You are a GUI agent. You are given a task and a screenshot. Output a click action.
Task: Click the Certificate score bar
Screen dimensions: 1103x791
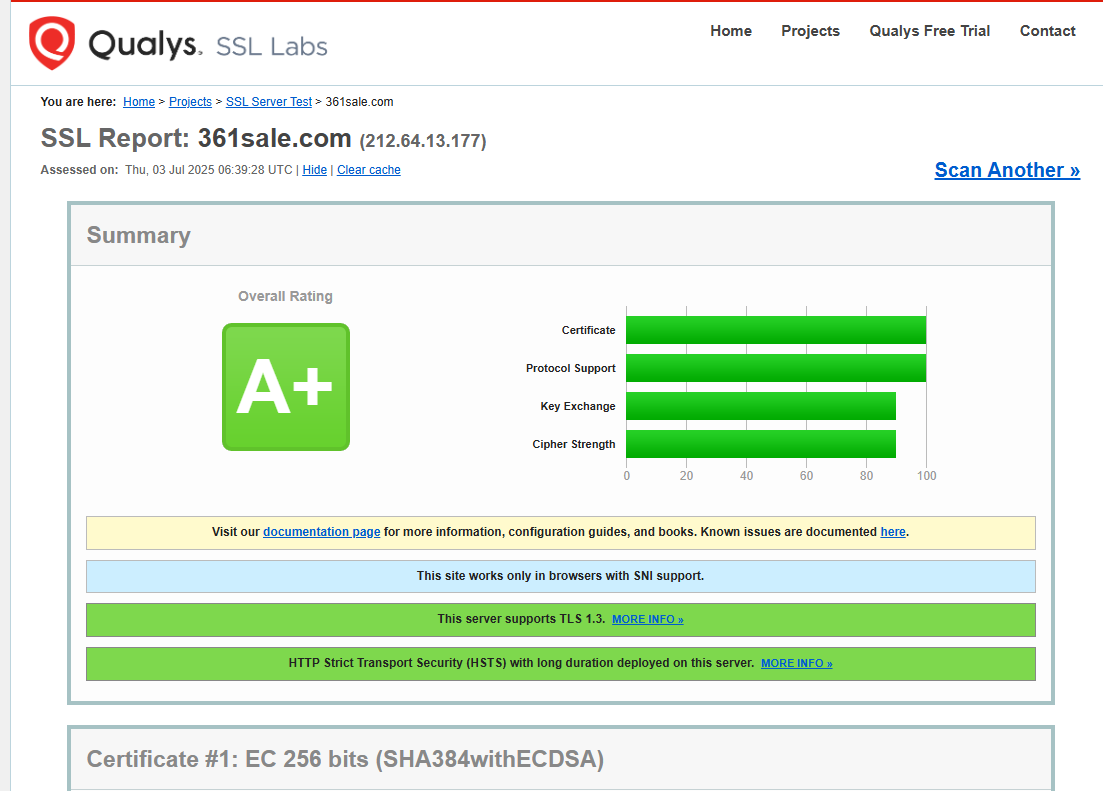pos(775,330)
